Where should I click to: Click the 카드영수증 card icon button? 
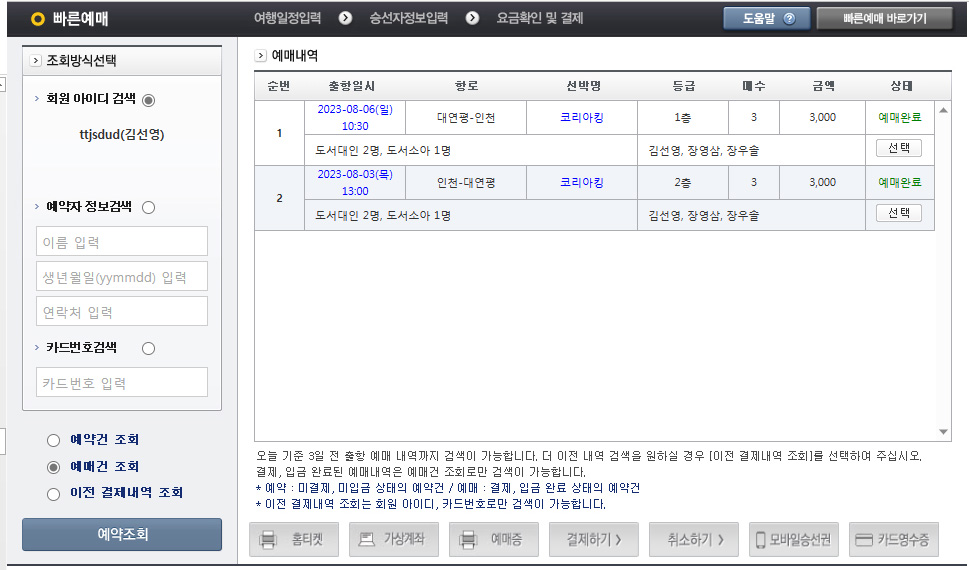[x=864, y=540]
